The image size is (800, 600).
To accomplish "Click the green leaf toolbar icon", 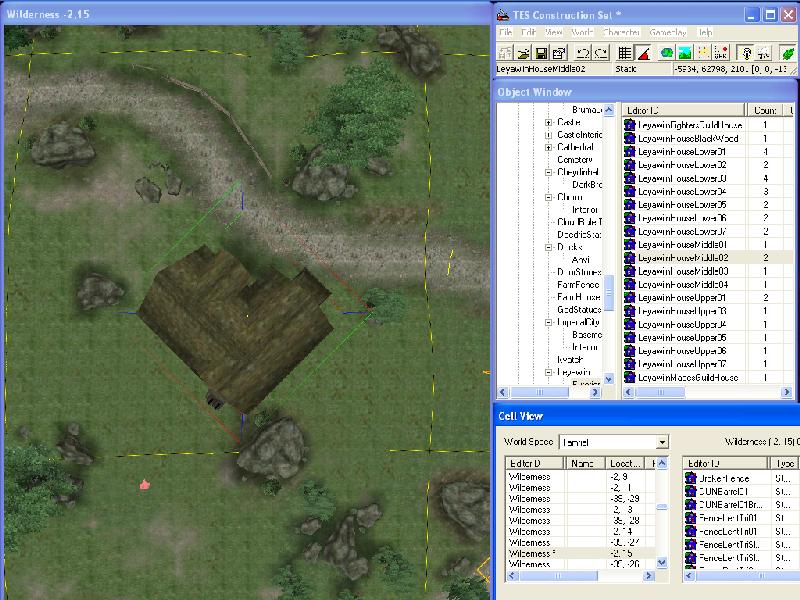I will [787, 53].
